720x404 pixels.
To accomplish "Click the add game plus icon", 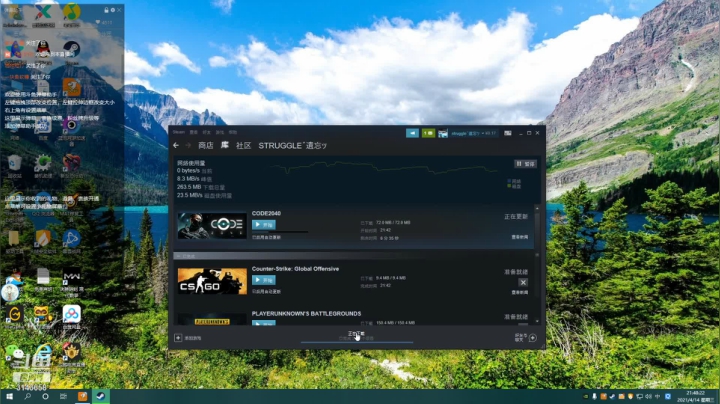I will 178,338.
